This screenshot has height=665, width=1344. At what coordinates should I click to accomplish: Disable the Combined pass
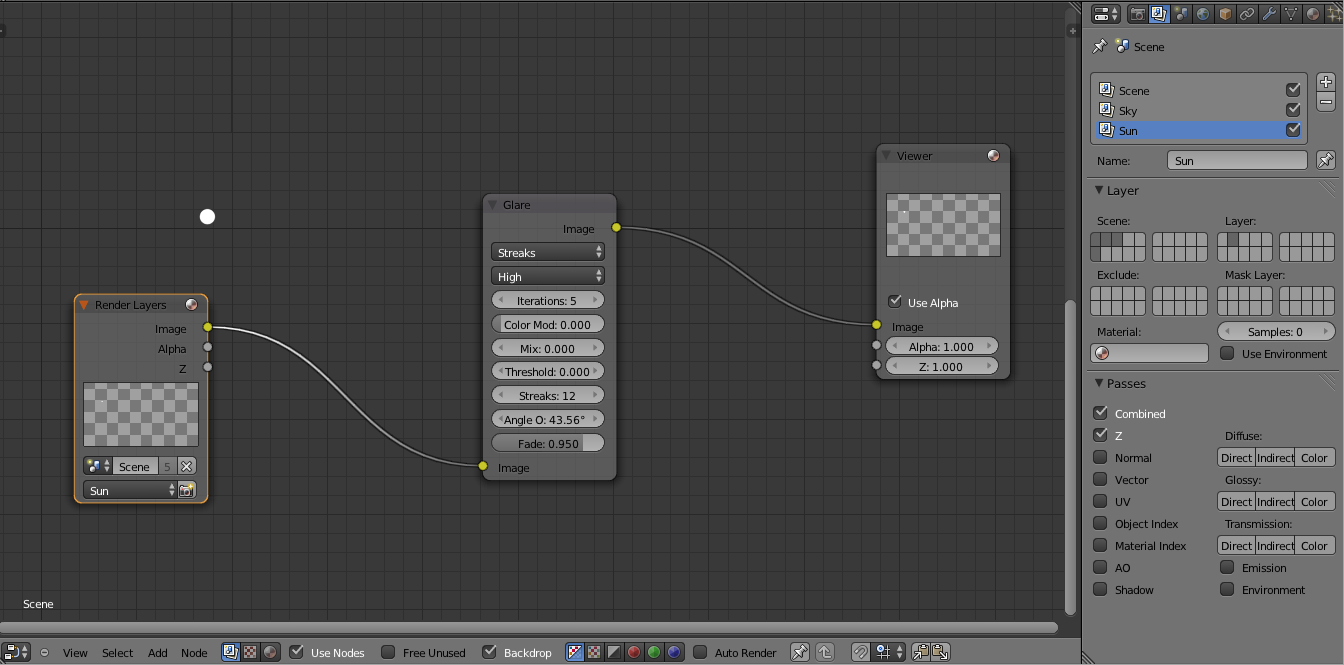pos(1100,413)
